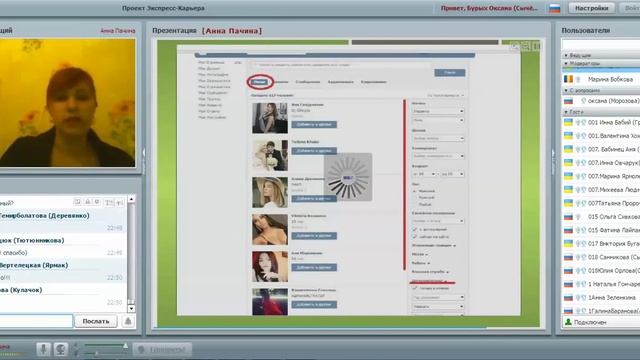
Task: Select the second gender radio option
Action: pyautogui.click(x=415, y=198)
